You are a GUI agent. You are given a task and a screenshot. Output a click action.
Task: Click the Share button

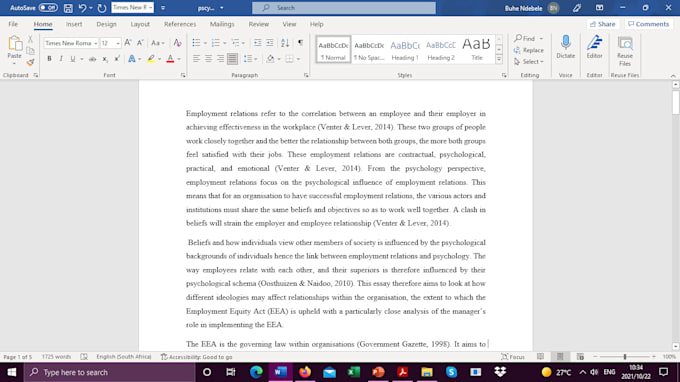click(603, 24)
